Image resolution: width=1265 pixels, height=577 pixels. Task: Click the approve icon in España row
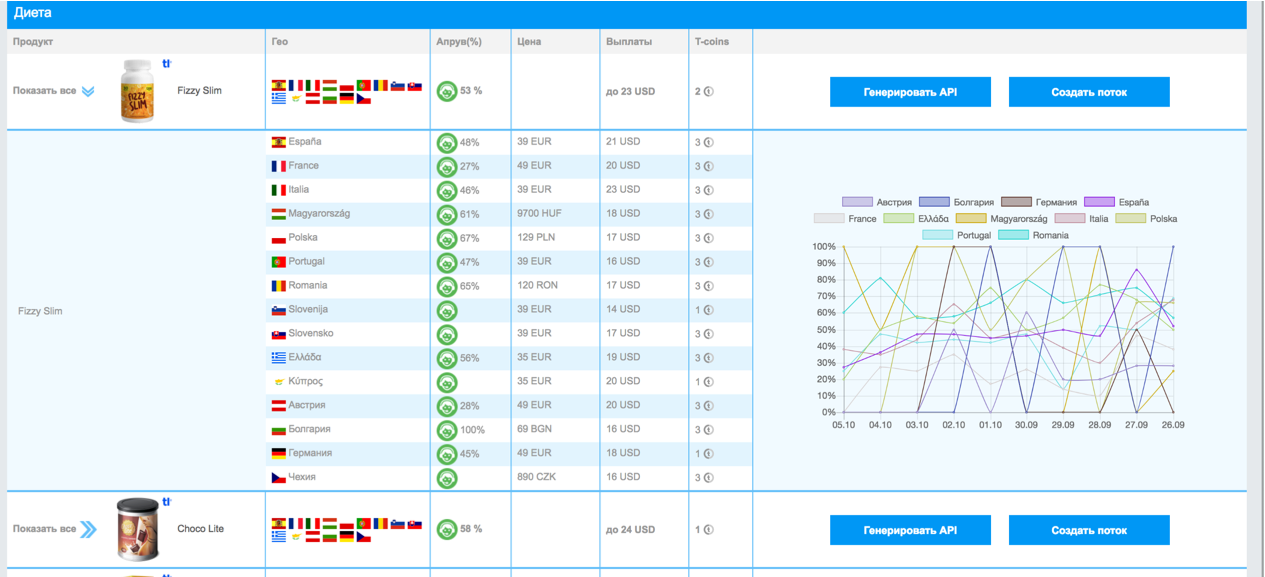447,142
